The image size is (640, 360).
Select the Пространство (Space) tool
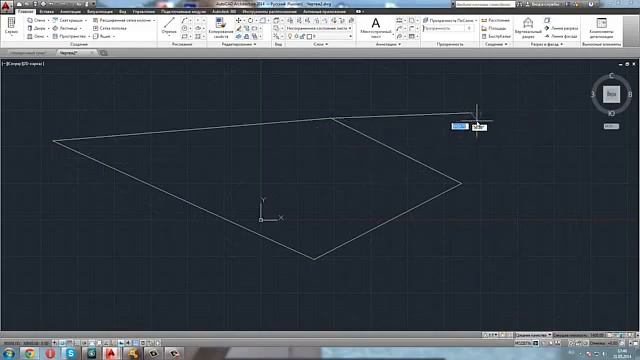tap(69, 36)
